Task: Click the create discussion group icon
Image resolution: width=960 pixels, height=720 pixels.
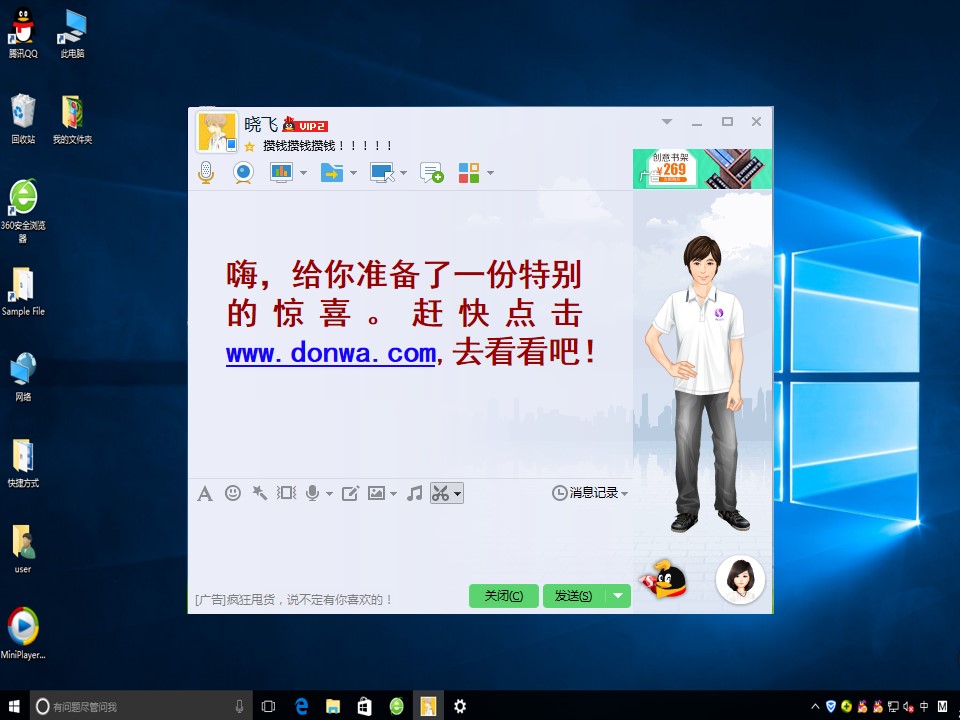Action: 431,173
